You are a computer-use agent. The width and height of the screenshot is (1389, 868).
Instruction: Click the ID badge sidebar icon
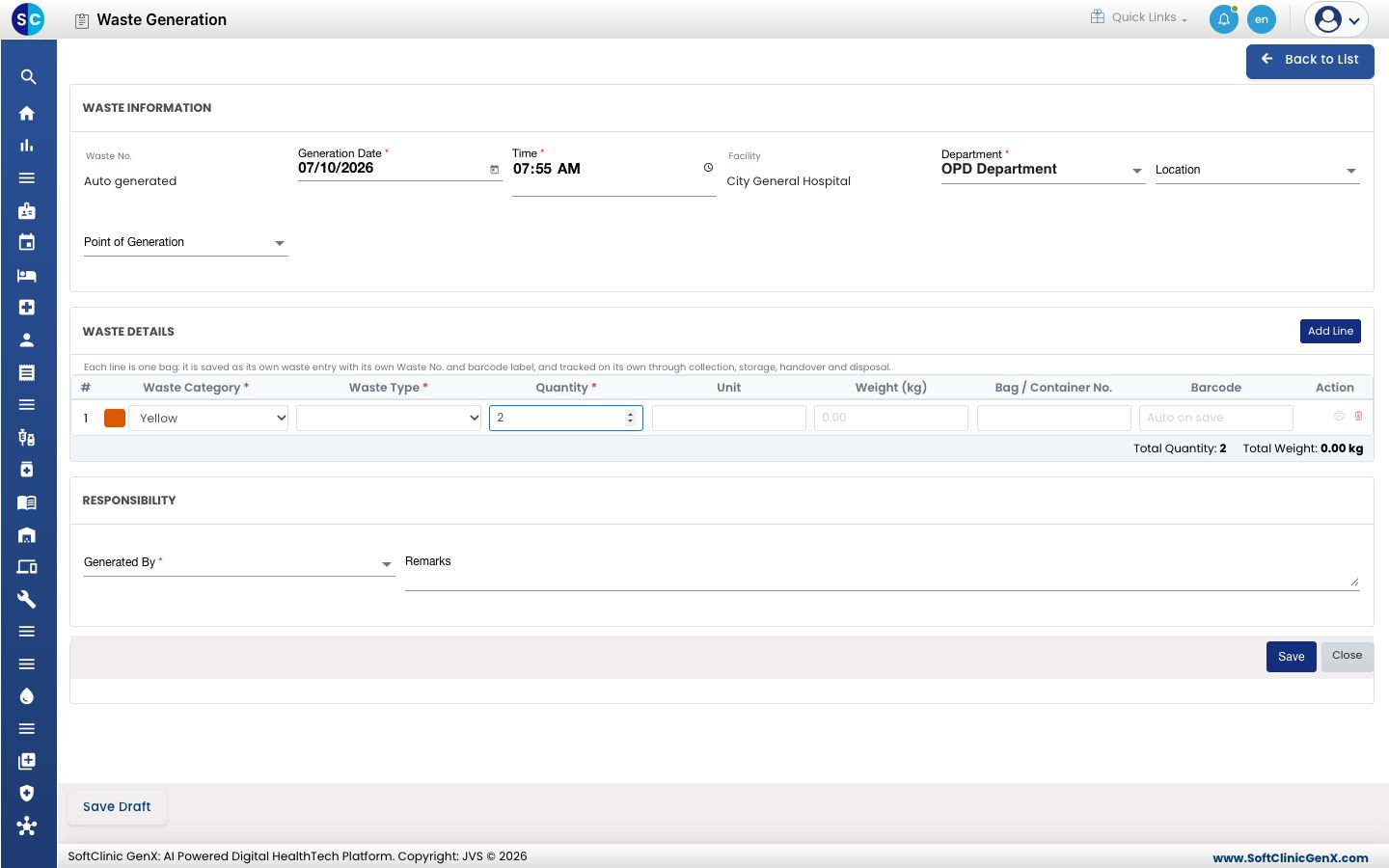point(27,210)
